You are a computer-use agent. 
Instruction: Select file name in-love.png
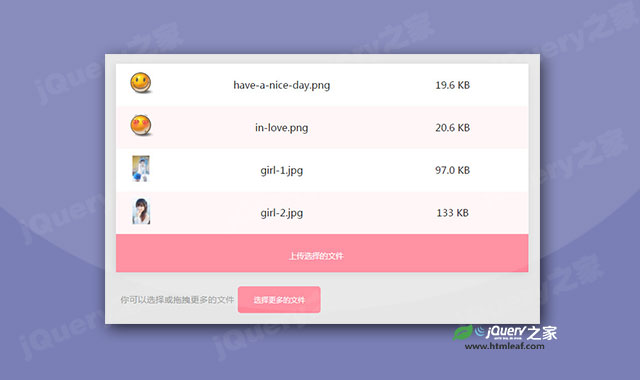282,128
